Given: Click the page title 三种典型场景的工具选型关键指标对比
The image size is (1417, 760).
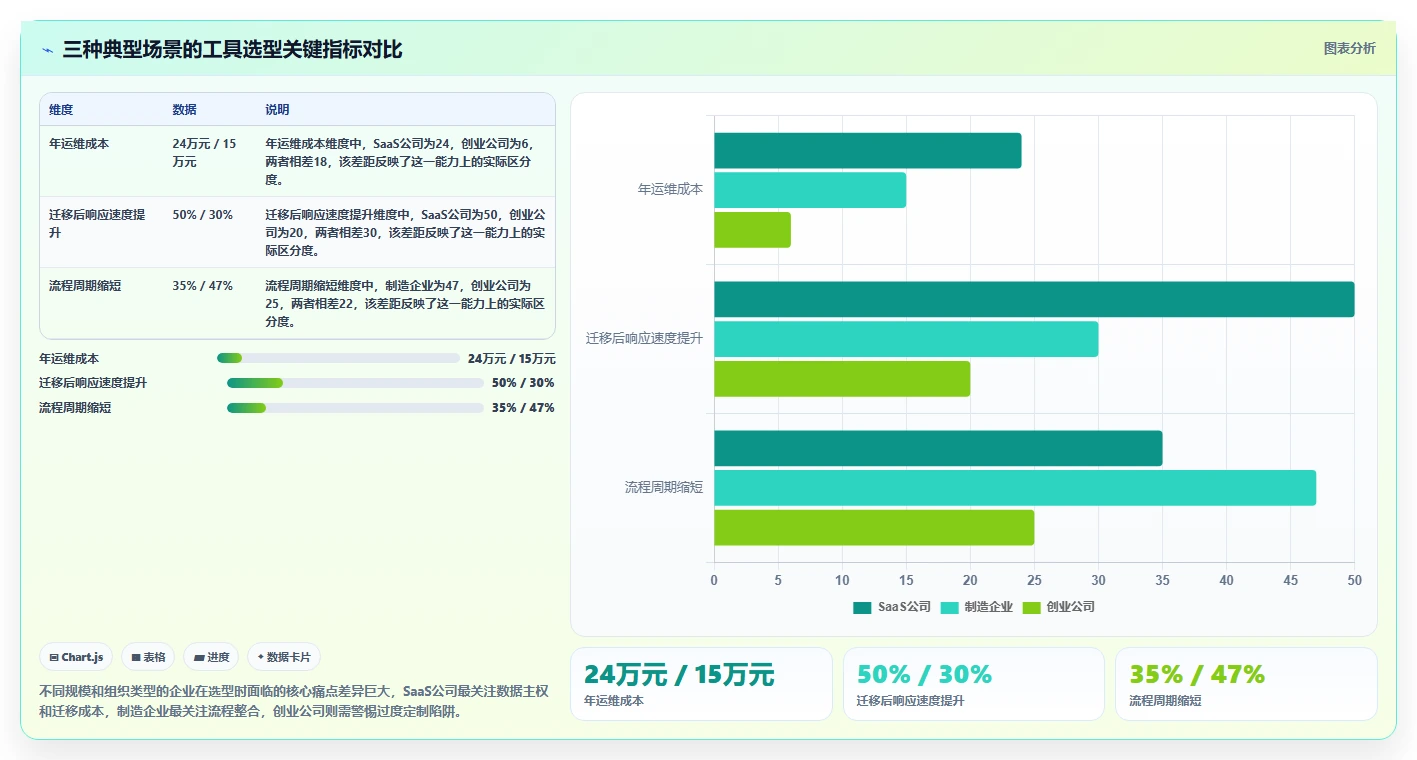Looking at the screenshot, I should click(x=232, y=49).
